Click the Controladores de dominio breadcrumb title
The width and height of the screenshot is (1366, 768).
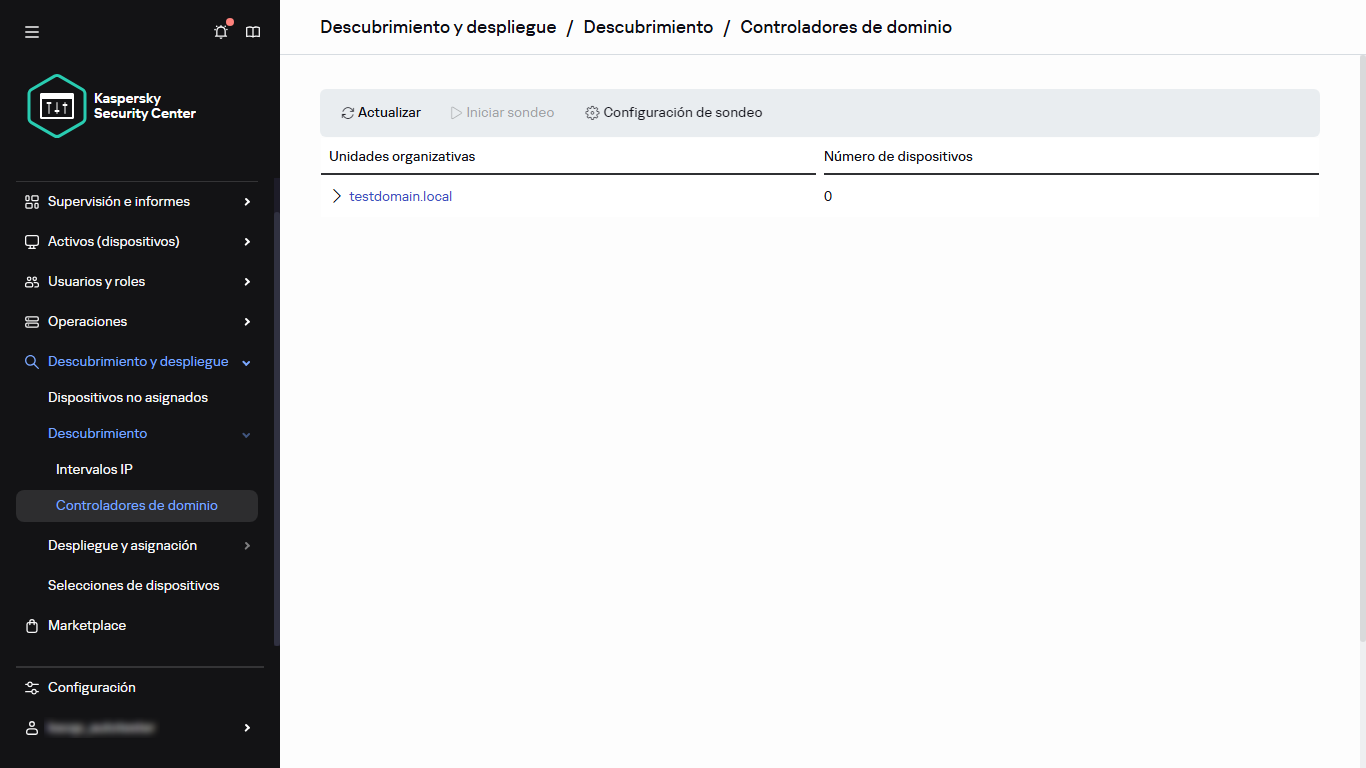[846, 27]
